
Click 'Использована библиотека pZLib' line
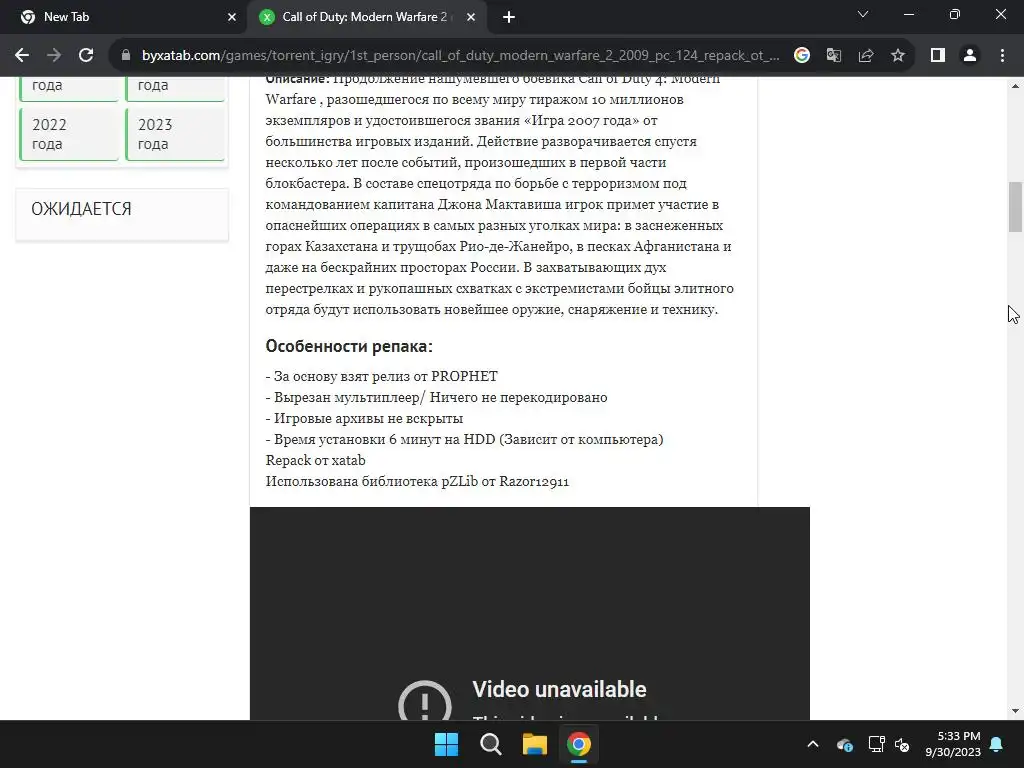click(x=417, y=481)
